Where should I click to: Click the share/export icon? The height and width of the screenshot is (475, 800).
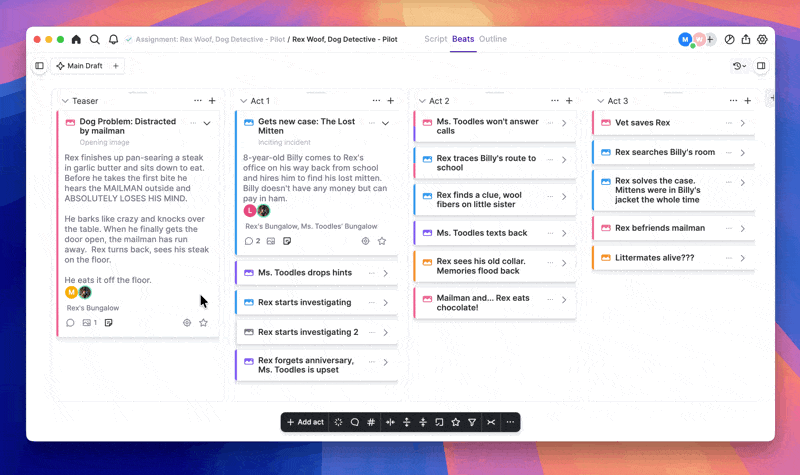click(746, 40)
